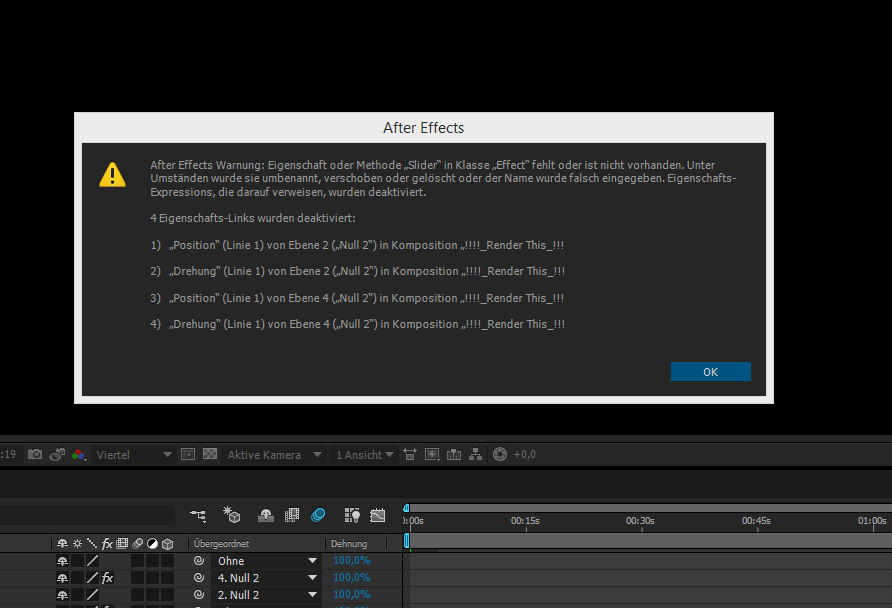
Task: Click the yellow warning triangle icon
Action: click(113, 175)
